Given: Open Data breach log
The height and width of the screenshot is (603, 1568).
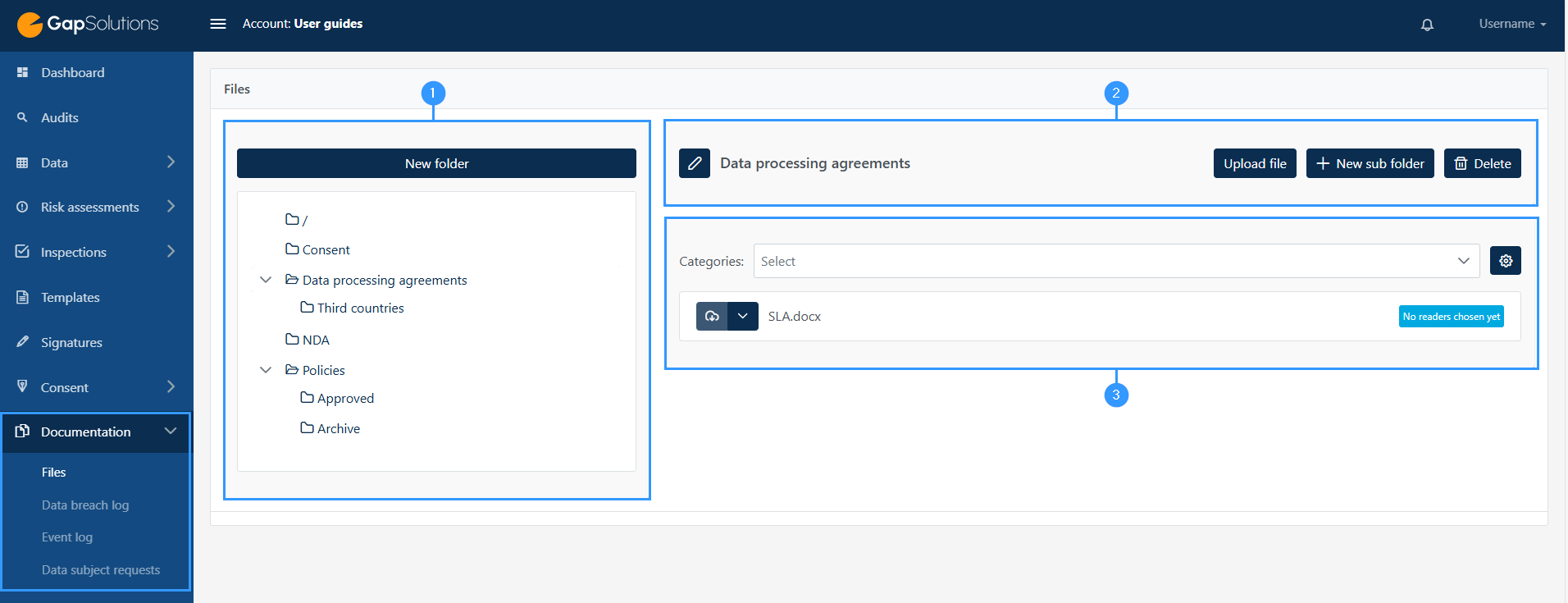Looking at the screenshot, I should [x=85, y=505].
